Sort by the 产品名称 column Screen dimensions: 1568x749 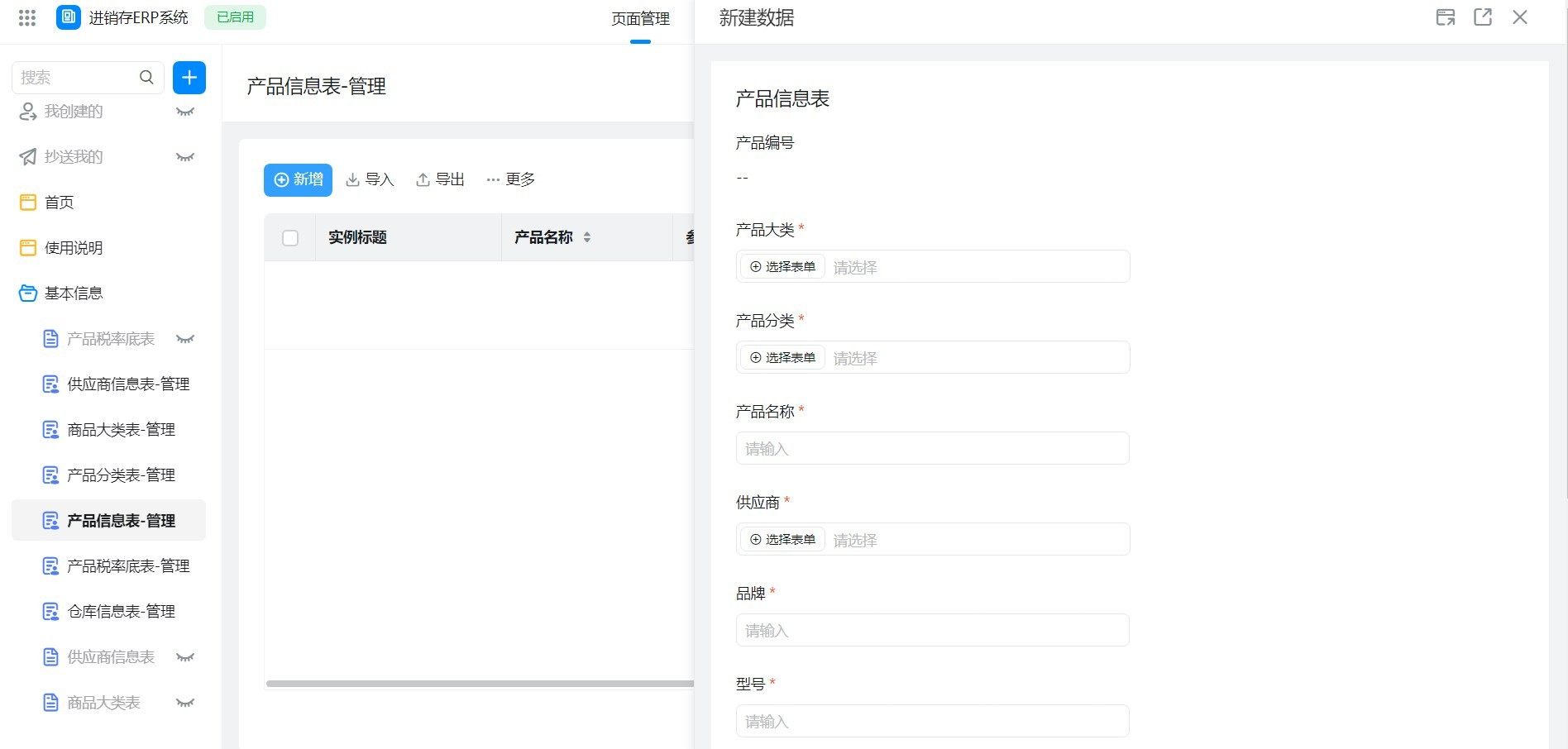click(587, 237)
